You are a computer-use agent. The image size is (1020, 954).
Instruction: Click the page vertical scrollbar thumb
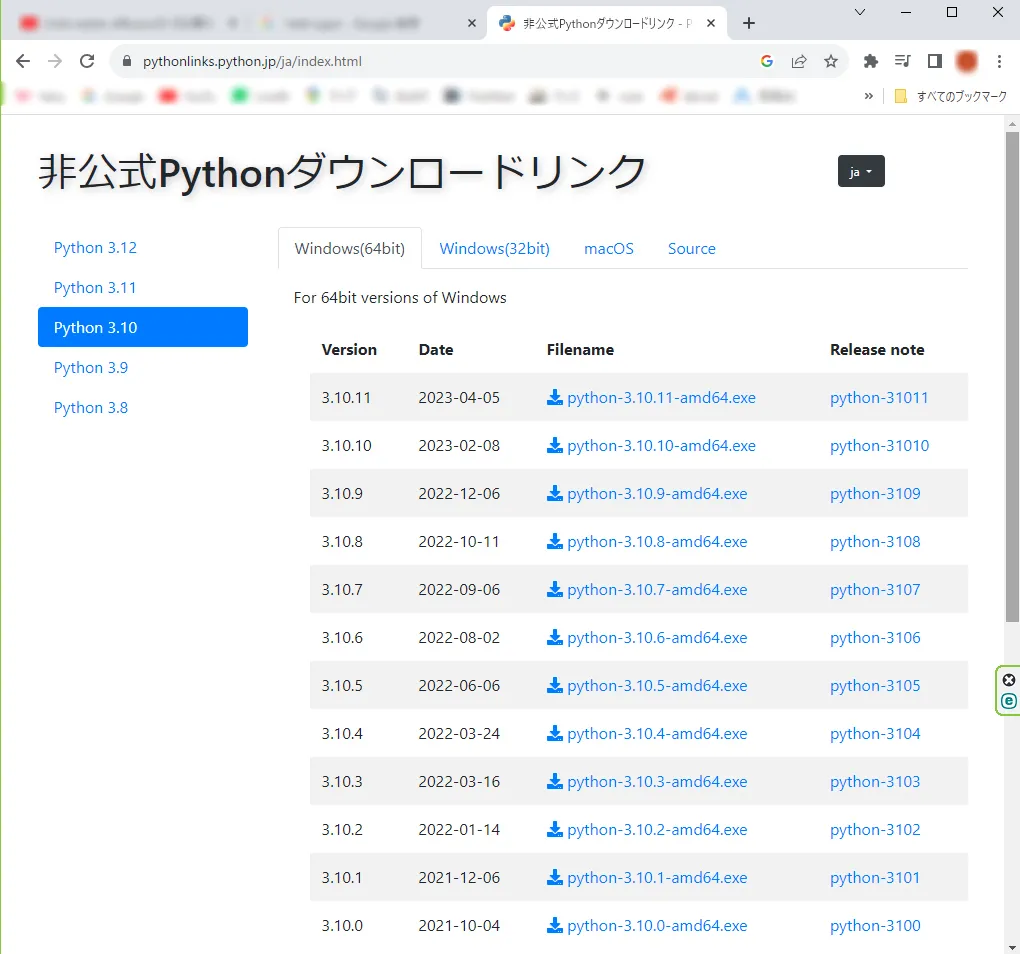(x=1012, y=377)
